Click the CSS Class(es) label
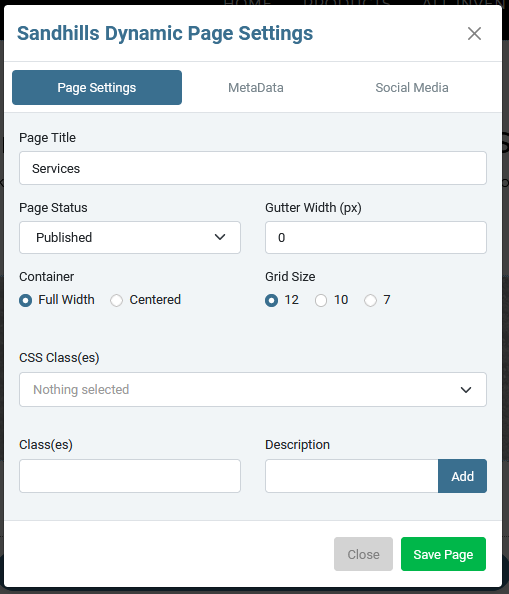The image size is (509, 594). click(59, 358)
